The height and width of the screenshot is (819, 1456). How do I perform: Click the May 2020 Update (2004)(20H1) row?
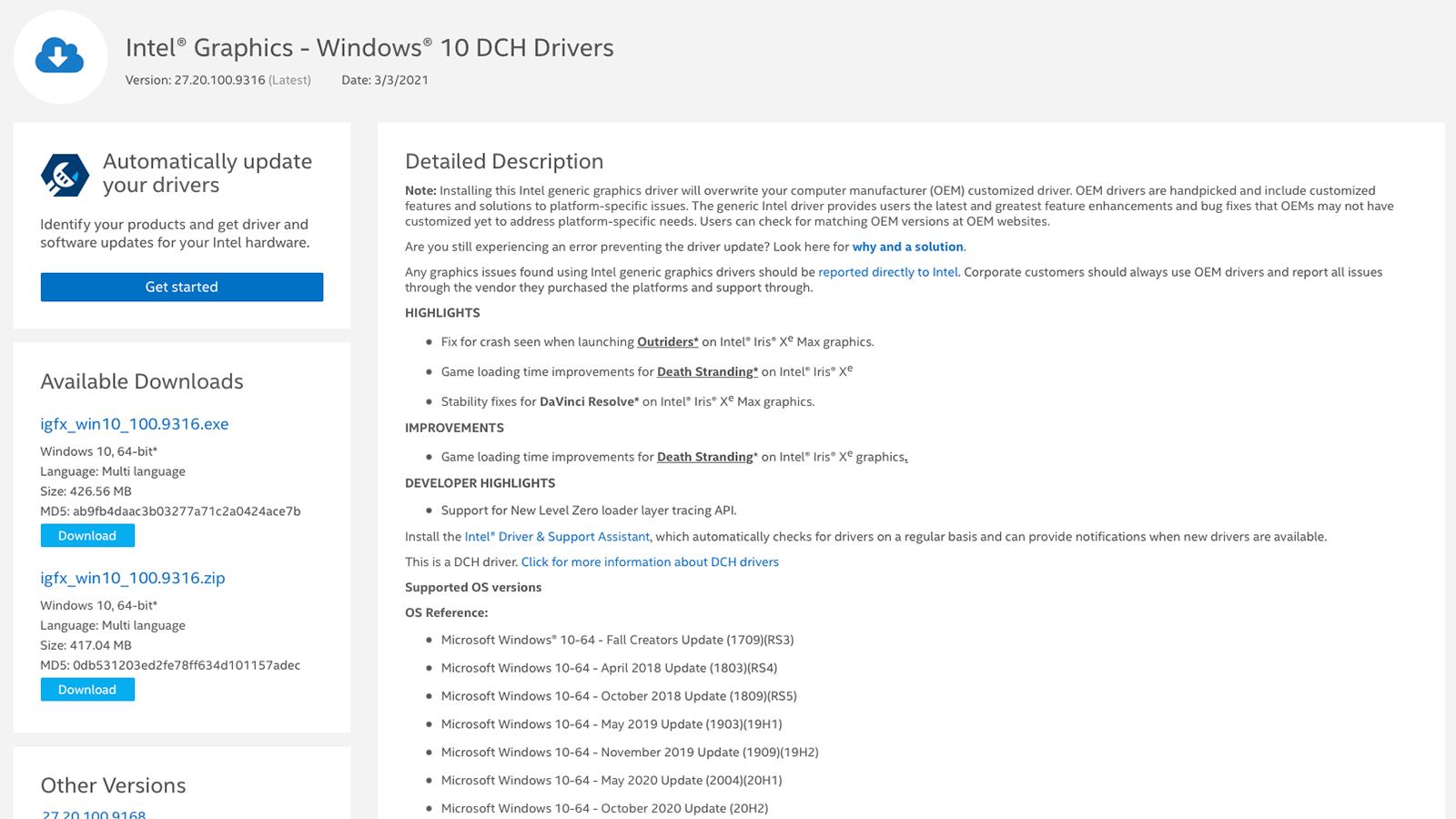[612, 781]
